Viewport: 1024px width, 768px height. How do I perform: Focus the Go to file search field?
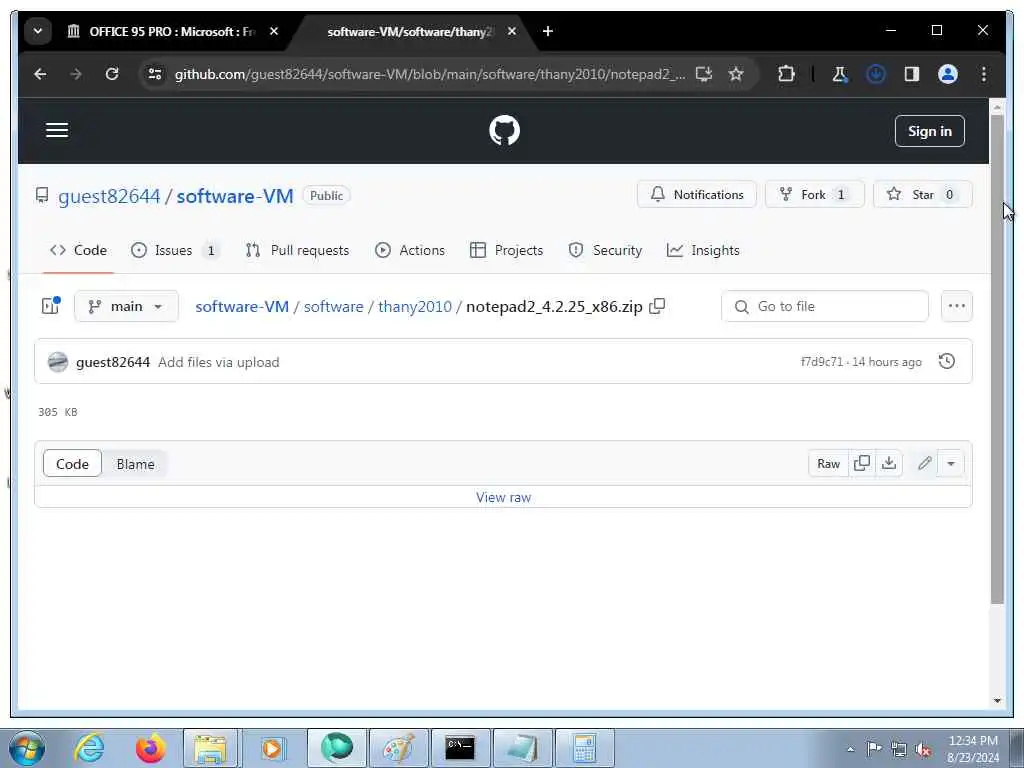pyautogui.click(x=825, y=306)
